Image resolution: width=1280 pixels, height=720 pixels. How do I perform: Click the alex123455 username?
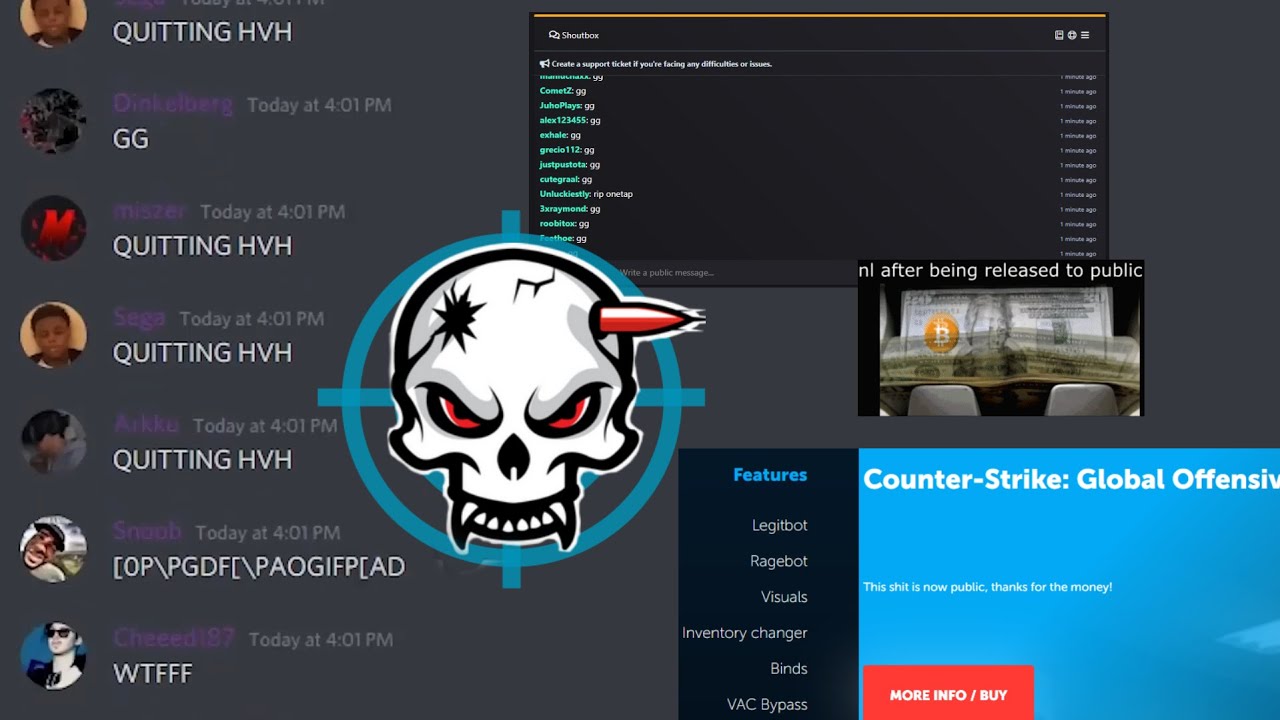pos(563,120)
